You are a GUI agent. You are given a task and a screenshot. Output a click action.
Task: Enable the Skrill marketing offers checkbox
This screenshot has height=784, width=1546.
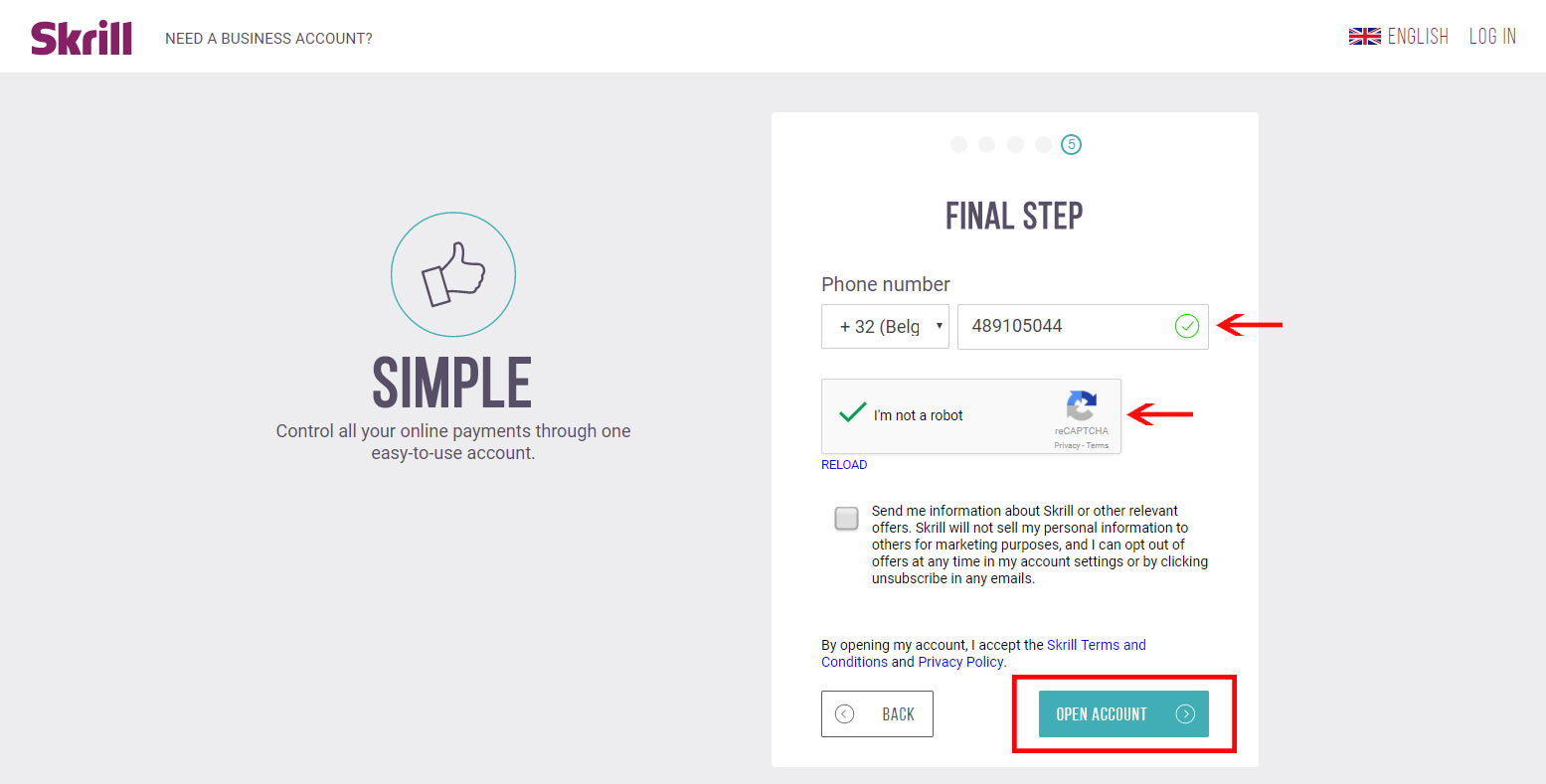pos(847,519)
